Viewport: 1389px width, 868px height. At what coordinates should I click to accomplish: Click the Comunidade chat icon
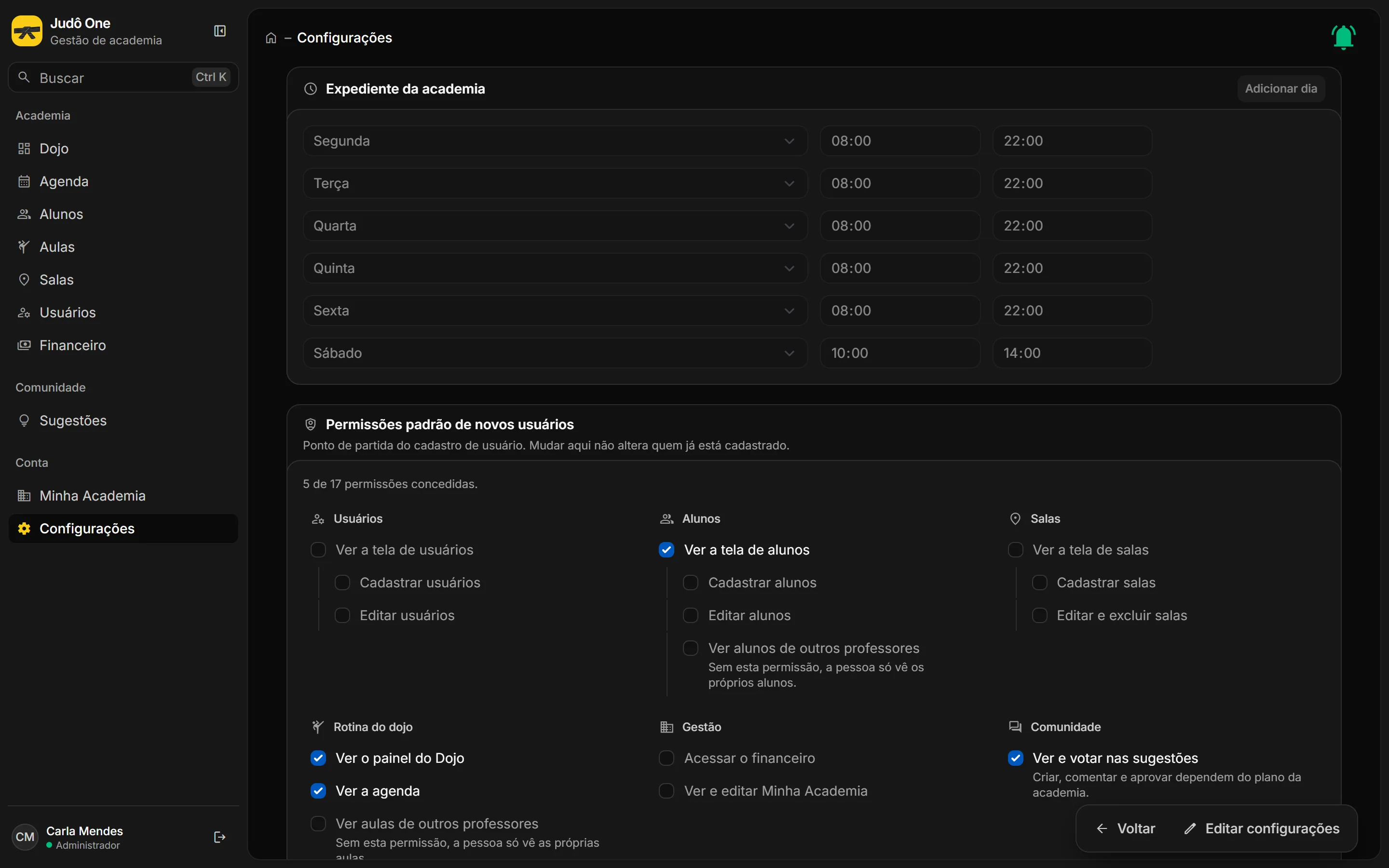click(1015, 727)
